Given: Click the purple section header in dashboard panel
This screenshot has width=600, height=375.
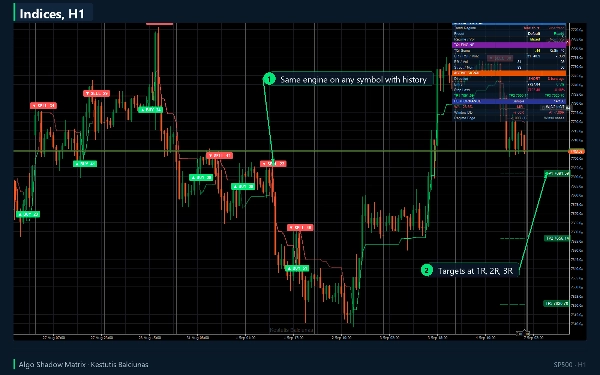Looking at the screenshot, I should click(509, 45).
